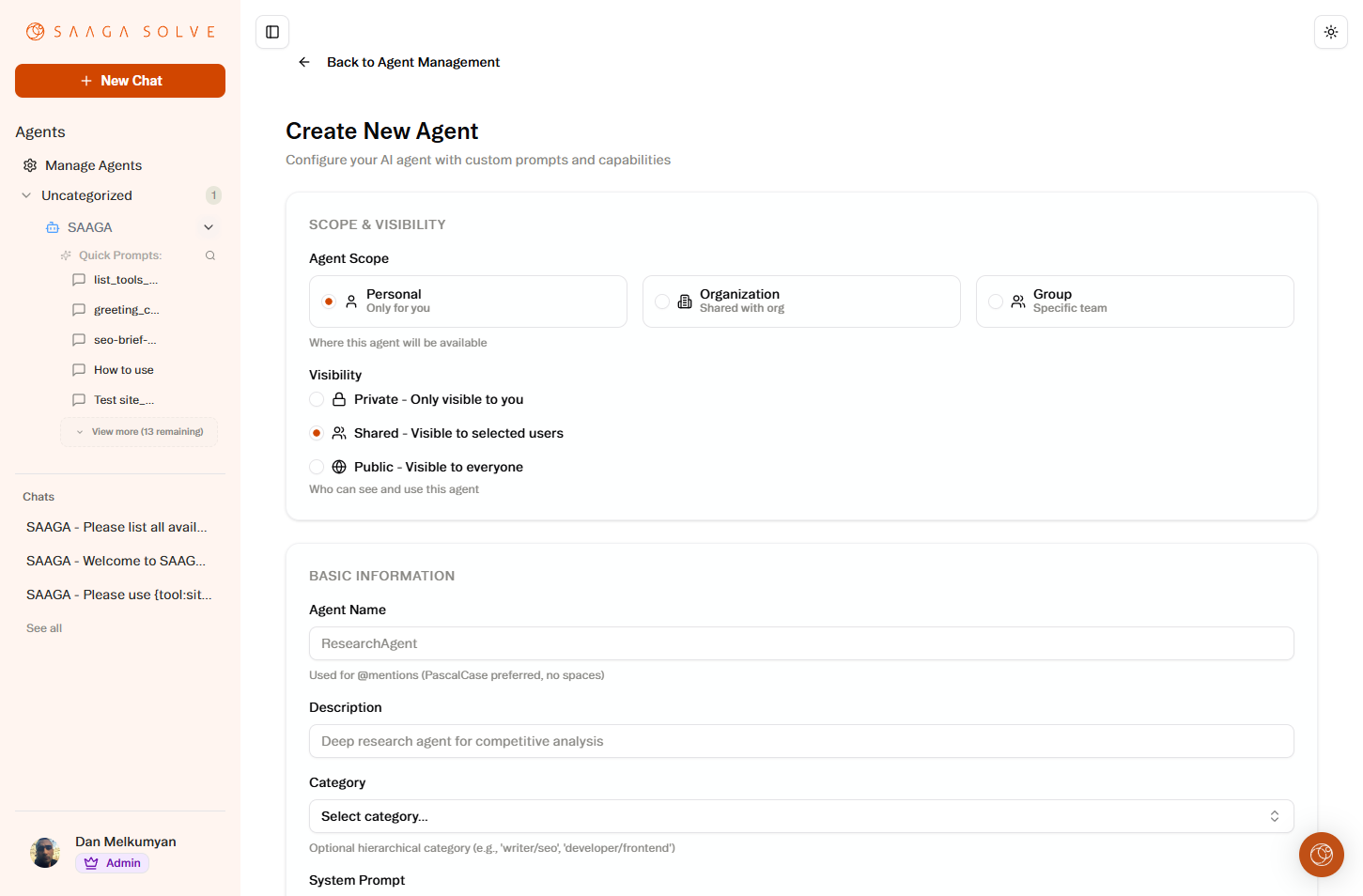Click the SAAGA SOLVE logo

119,30
